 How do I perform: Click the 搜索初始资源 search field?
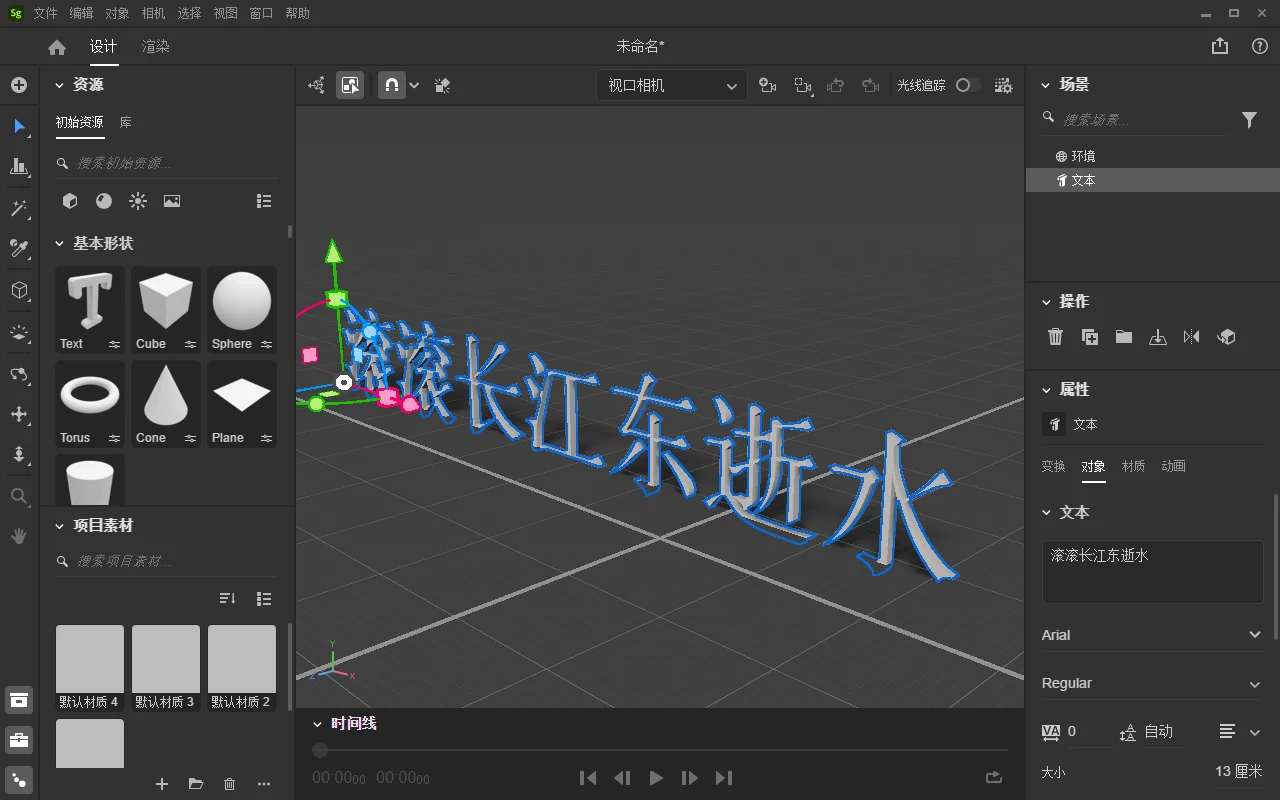coord(166,163)
